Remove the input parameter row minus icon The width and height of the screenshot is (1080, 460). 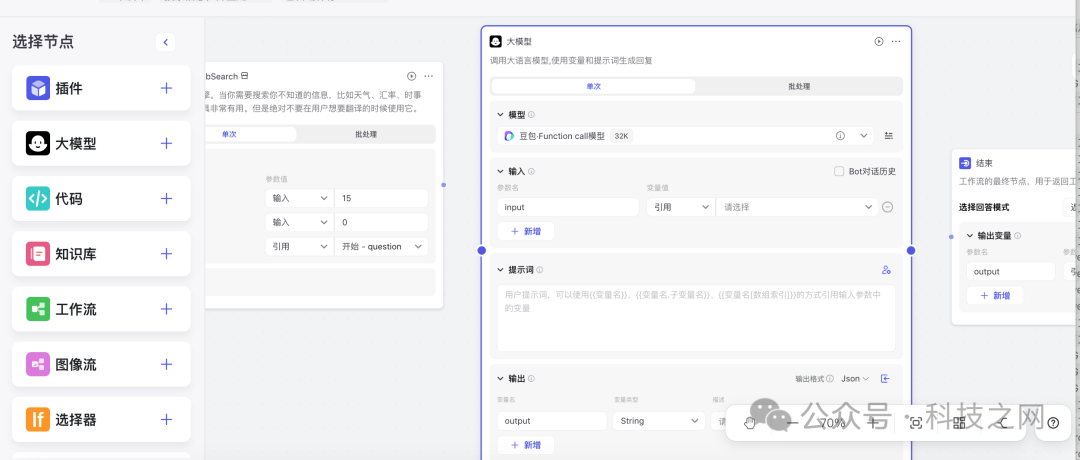[888, 207]
